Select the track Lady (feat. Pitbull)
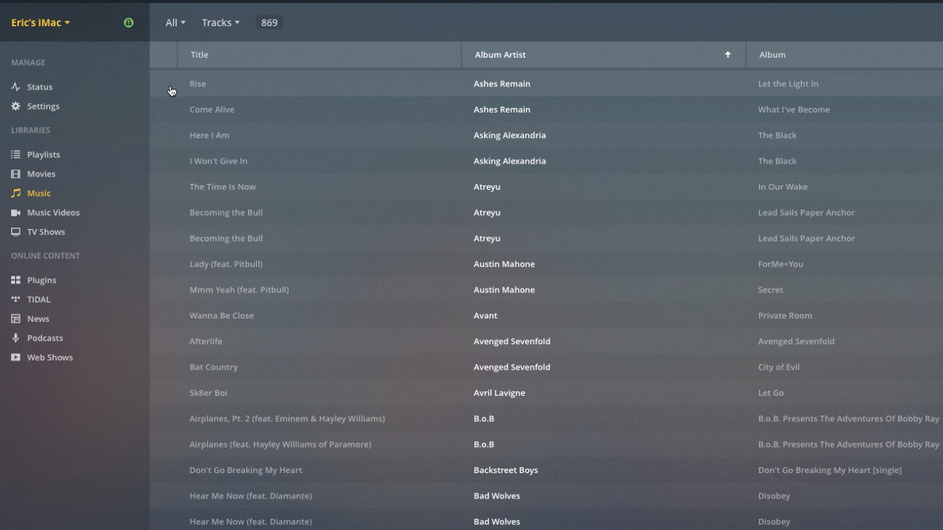The image size is (943, 530). 226,264
